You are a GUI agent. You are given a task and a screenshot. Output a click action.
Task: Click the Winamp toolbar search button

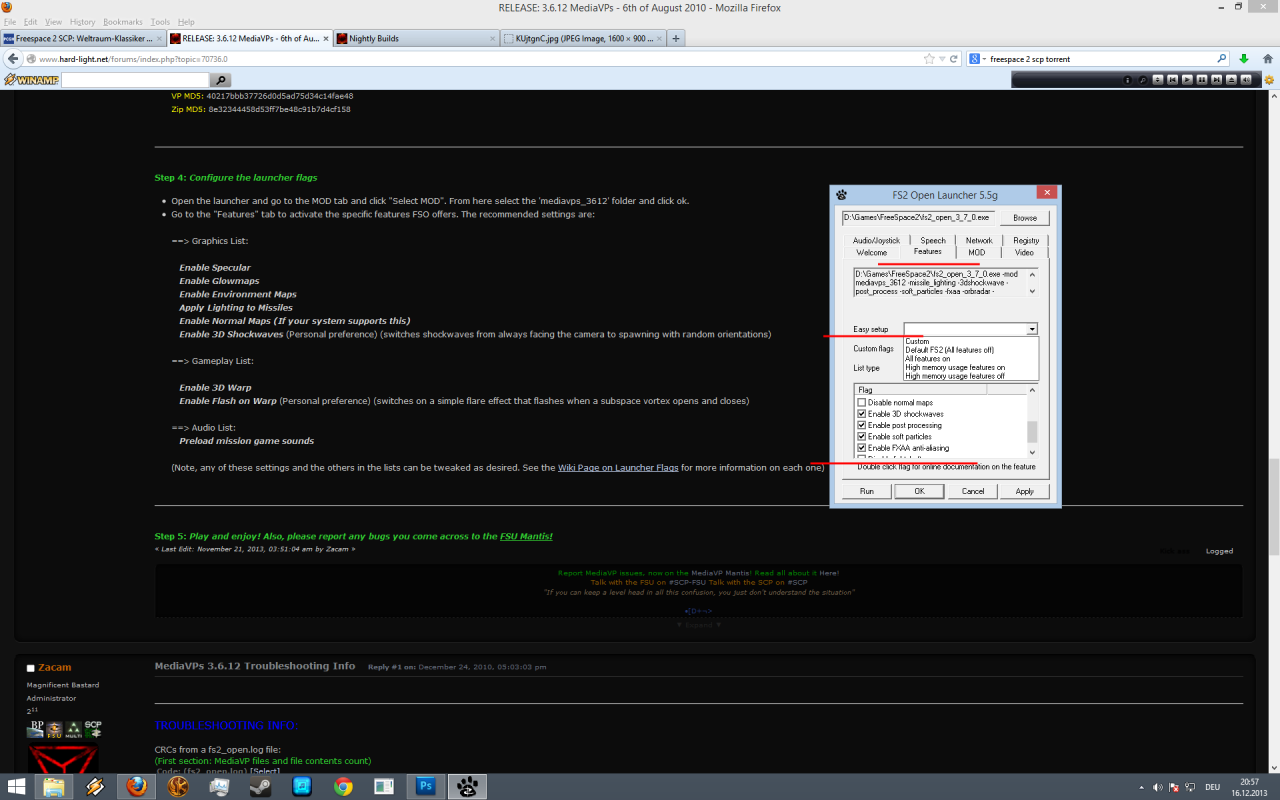click(x=221, y=80)
